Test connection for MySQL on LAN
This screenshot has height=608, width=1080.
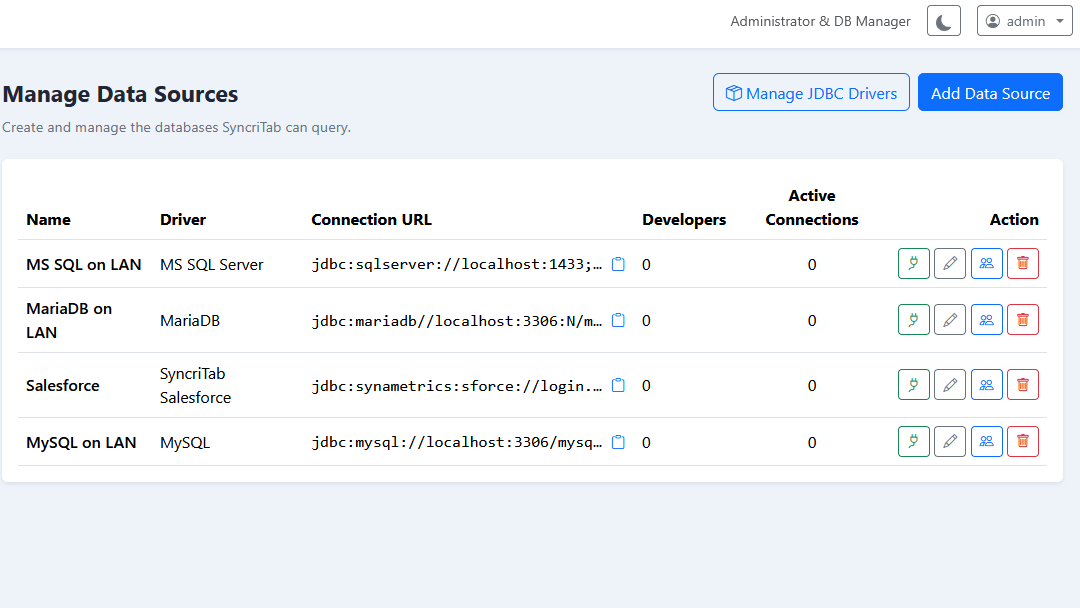click(x=913, y=441)
